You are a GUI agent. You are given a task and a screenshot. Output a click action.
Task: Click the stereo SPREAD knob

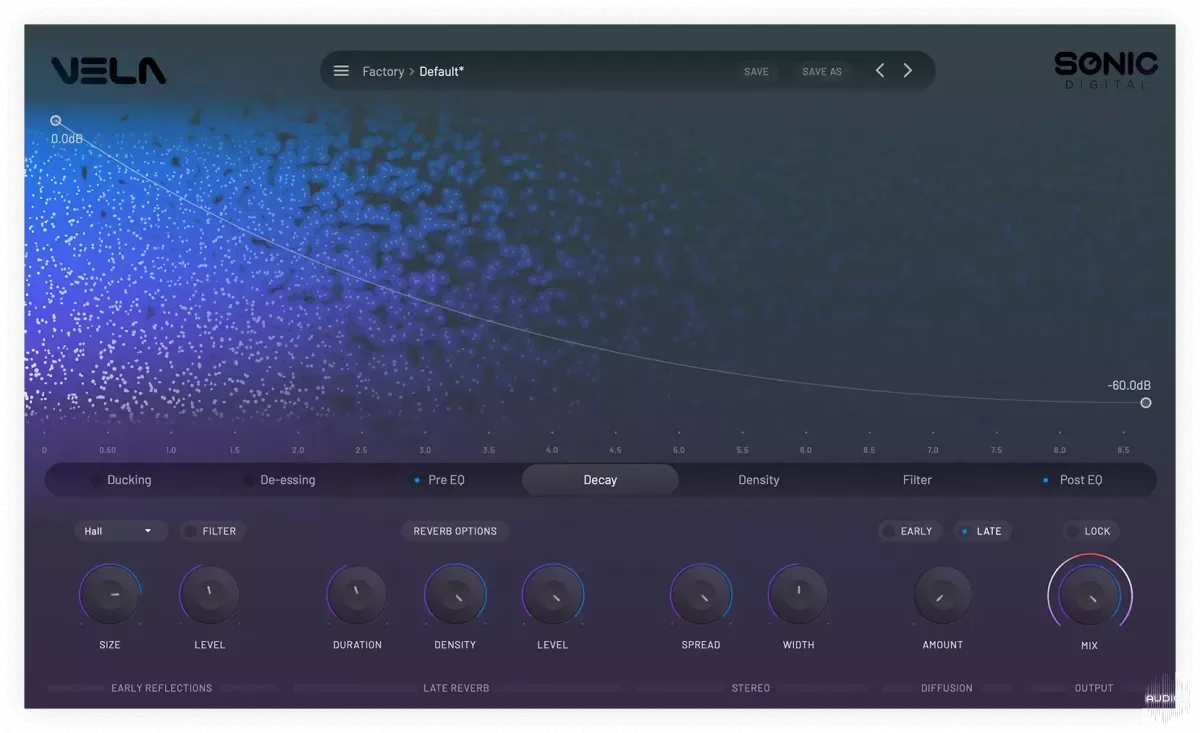701,595
